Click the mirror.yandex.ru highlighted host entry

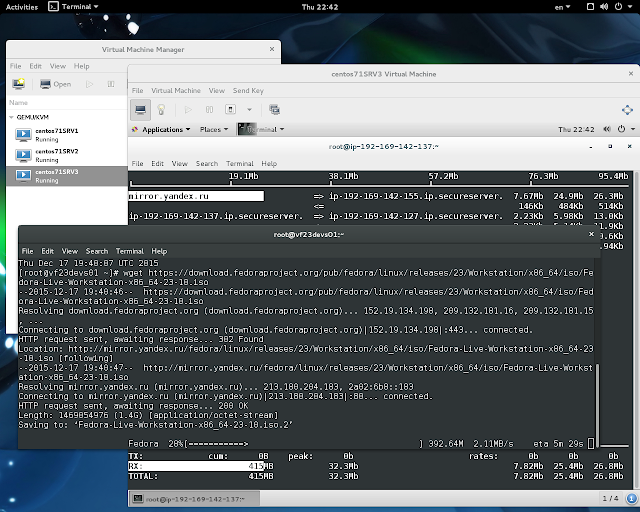tap(196, 196)
